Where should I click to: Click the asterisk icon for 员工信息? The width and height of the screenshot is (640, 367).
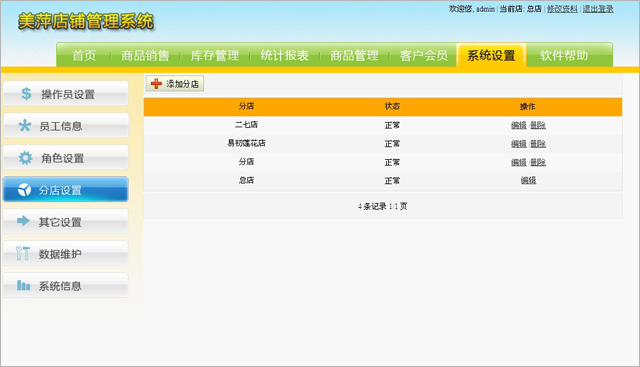(x=24, y=125)
